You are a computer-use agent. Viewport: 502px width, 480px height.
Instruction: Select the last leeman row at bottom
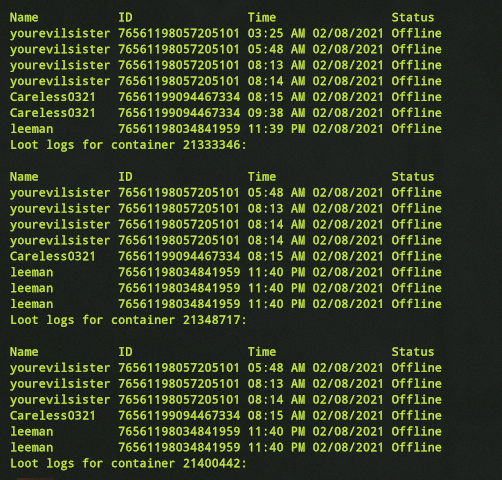226,447
